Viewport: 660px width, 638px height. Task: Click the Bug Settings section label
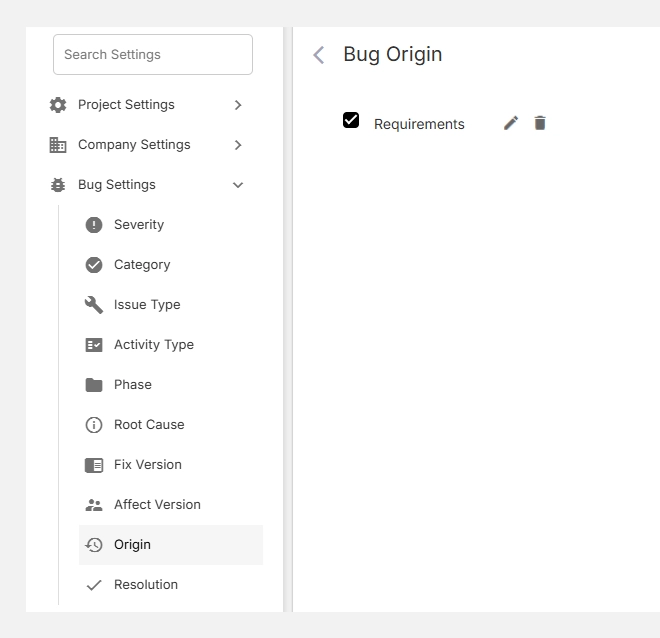117,185
